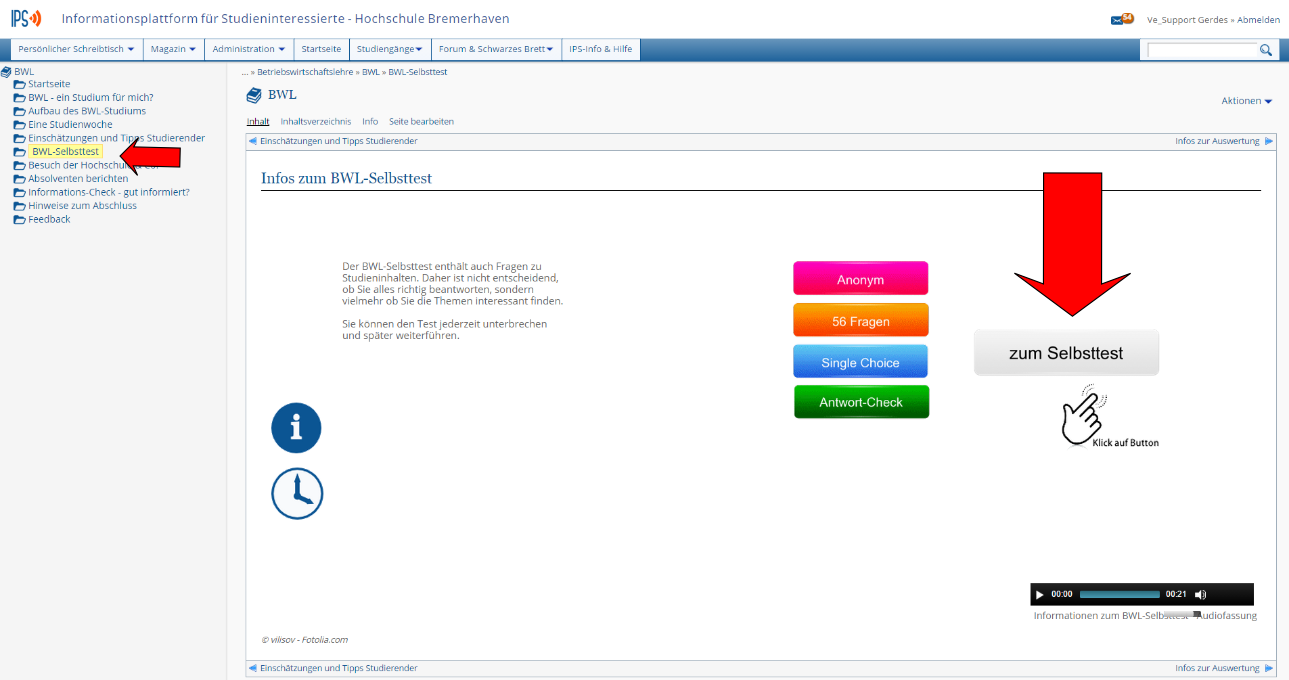Click the folder icon beside Absolventen berichten
The image size is (1289, 680).
coord(19,179)
